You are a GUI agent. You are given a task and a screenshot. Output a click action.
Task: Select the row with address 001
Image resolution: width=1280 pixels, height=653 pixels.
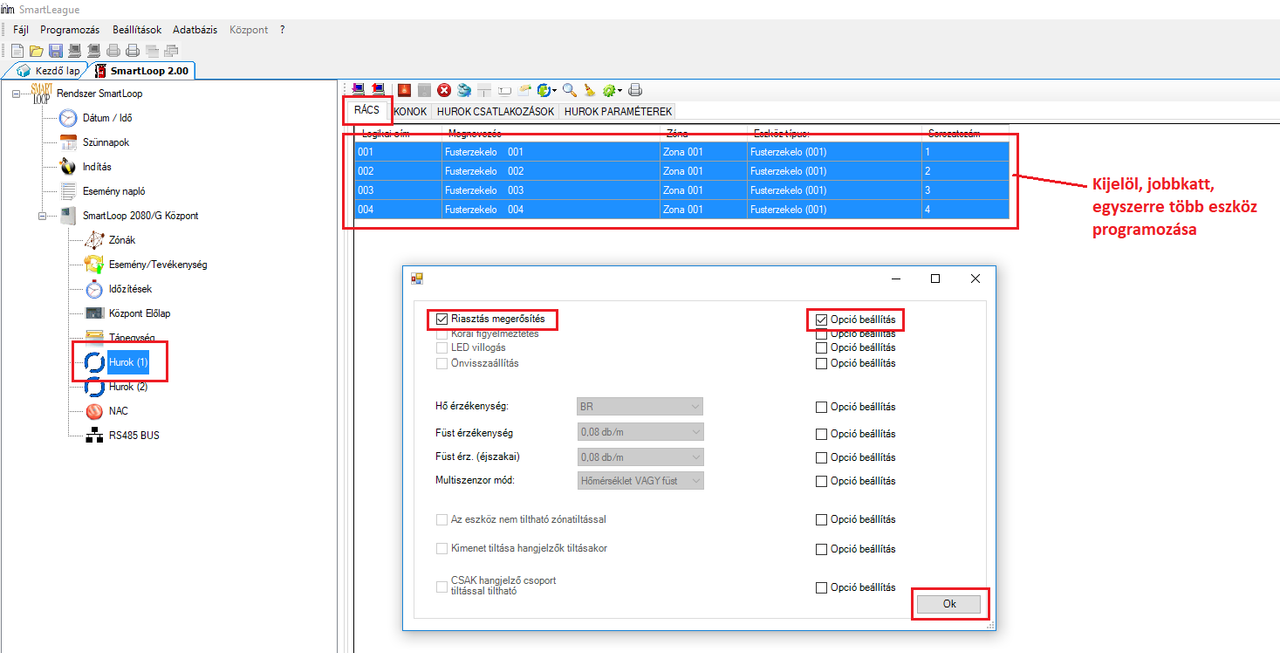point(682,152)
